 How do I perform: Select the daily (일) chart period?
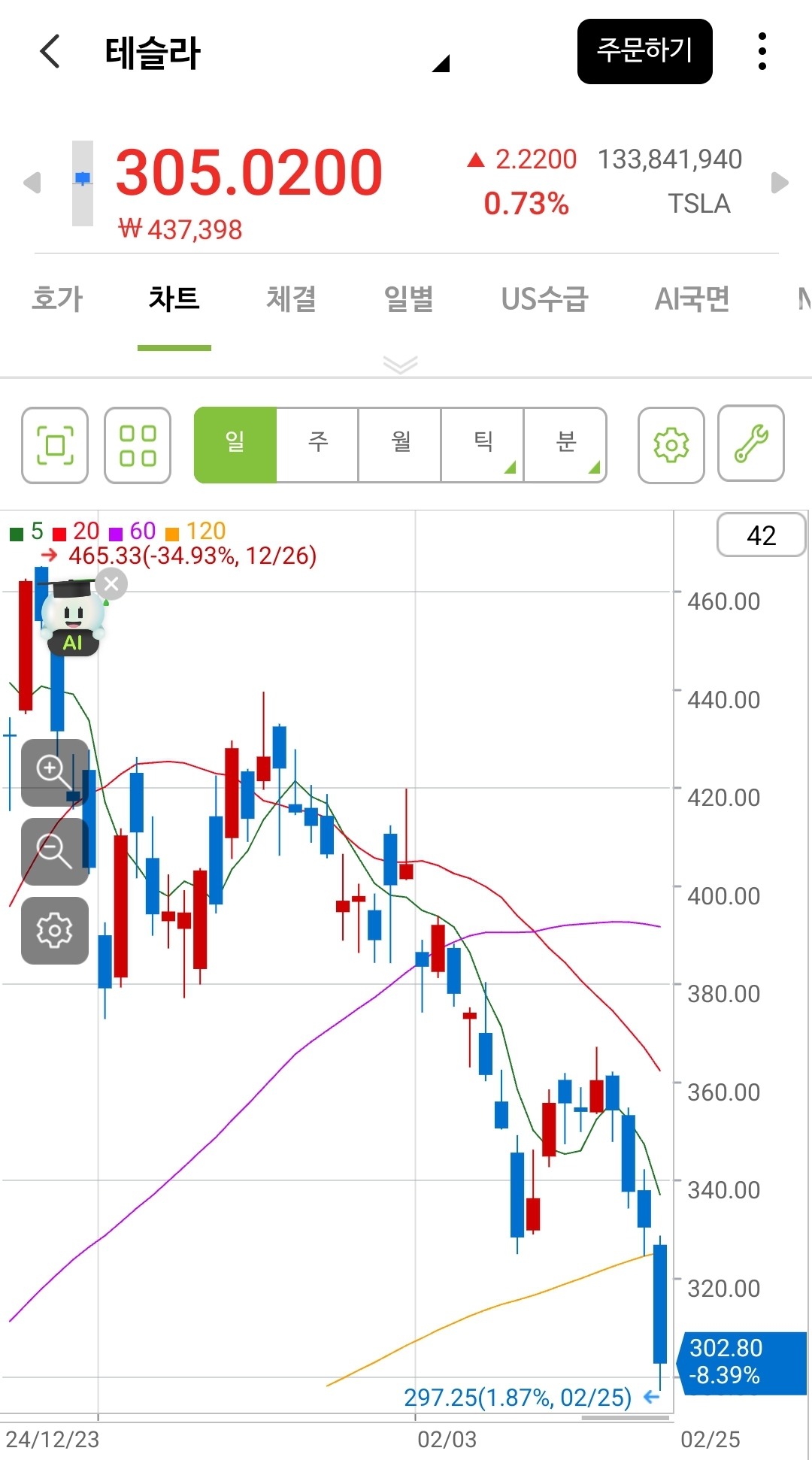pos(235,444)
